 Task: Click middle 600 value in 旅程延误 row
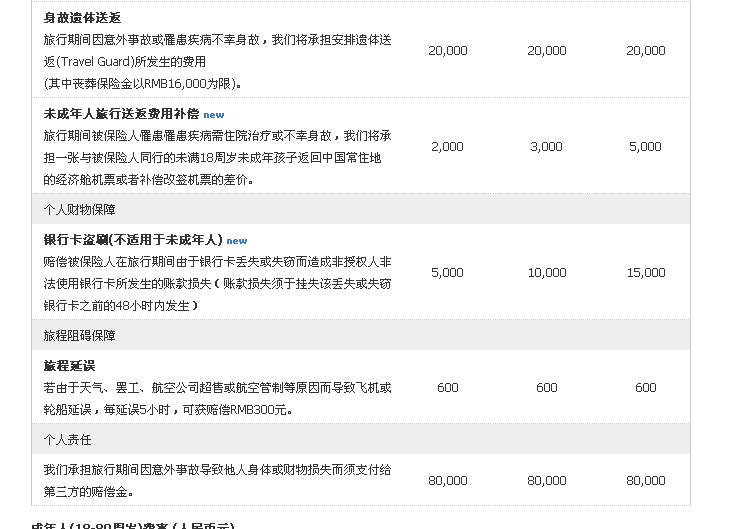547,388
